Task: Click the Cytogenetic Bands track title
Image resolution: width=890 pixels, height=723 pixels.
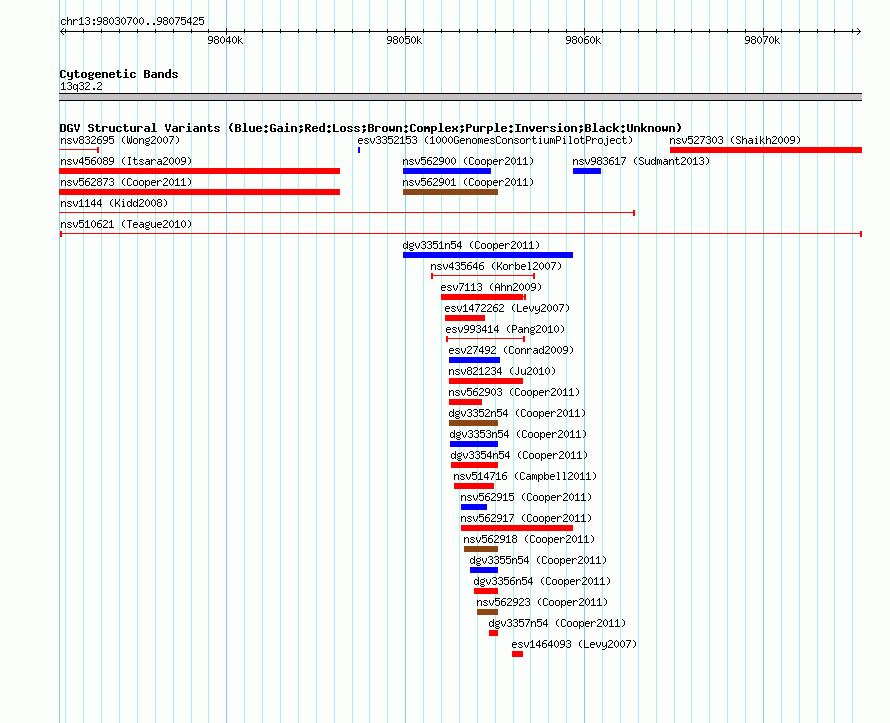Action: (x=119, y=74)
